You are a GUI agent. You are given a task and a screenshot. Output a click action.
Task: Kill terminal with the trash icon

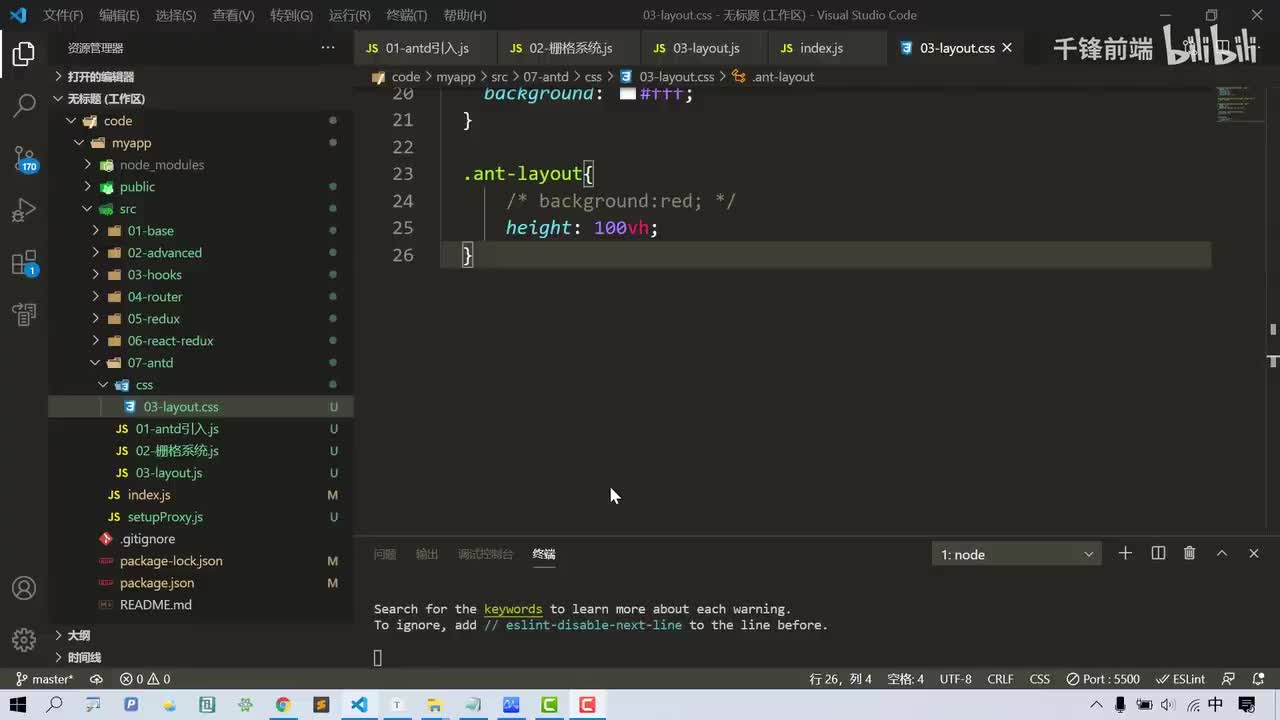coord(1190,553)
